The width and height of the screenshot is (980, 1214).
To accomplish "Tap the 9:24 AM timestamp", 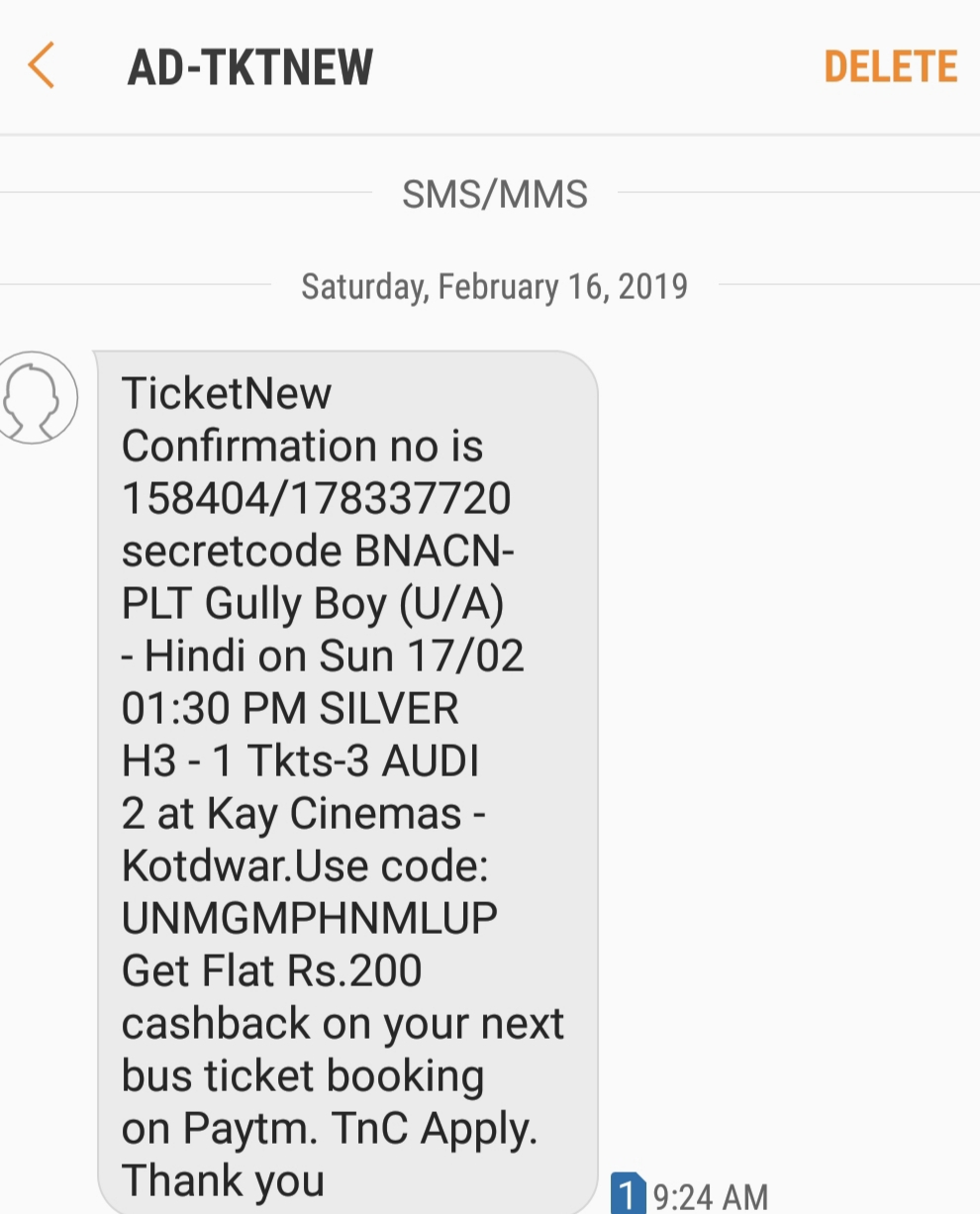I will point(710,1196).
